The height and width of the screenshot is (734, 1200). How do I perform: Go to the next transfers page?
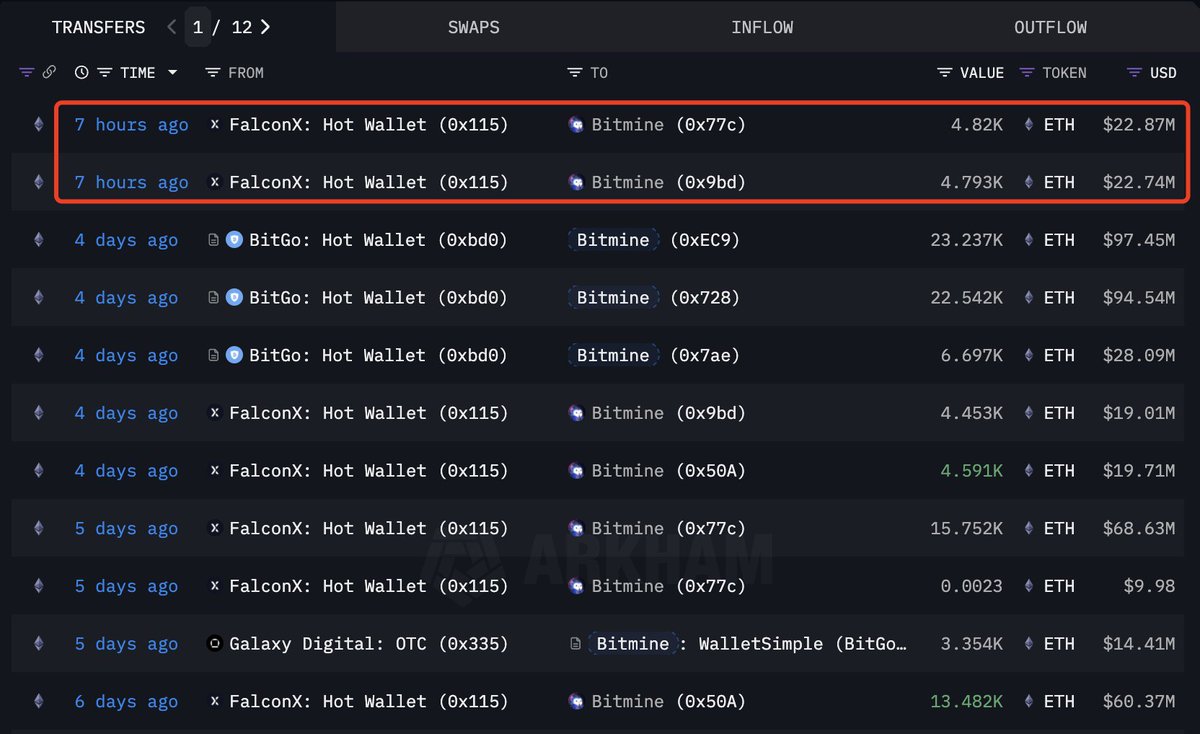click(x=265, y=27)
